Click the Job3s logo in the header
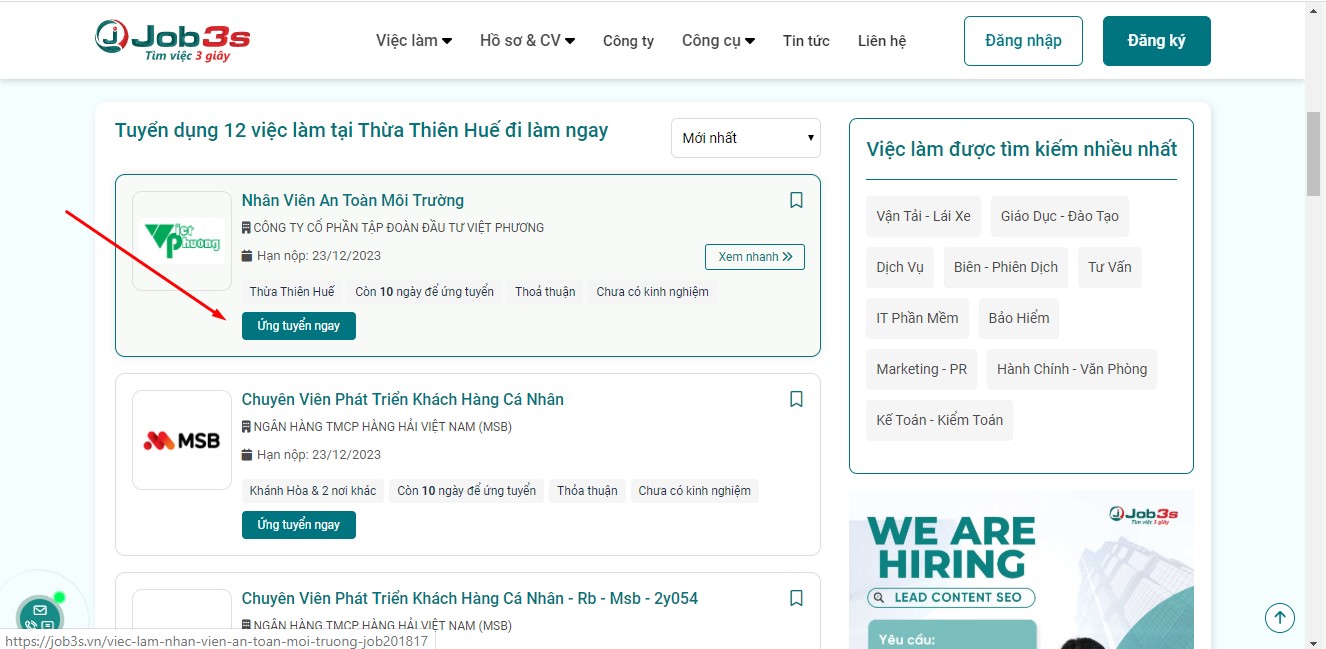 coord(170,38)
